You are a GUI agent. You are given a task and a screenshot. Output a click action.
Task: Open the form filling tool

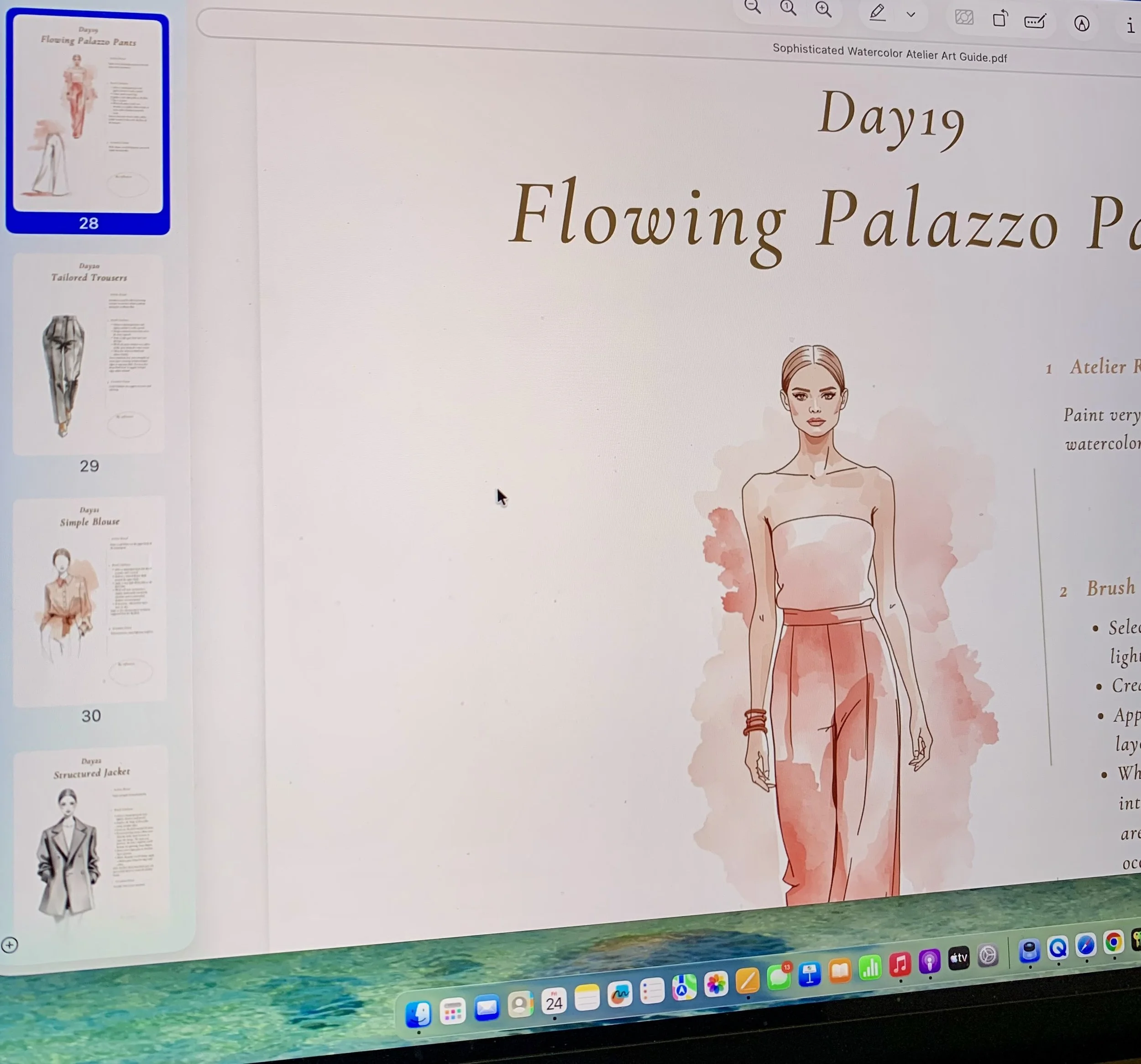pos(1035,22)
